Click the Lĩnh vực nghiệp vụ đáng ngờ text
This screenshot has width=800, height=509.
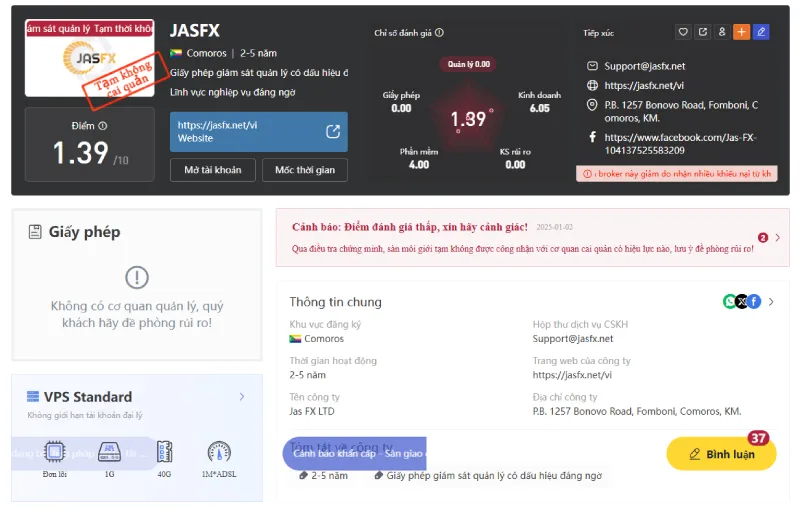(x=233, y=92)
